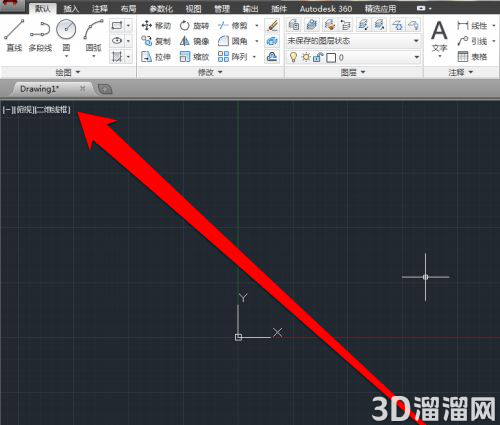Expand the Annotation (注释) panel title
This screenshot has width=500, height=425.
point(461,72)
